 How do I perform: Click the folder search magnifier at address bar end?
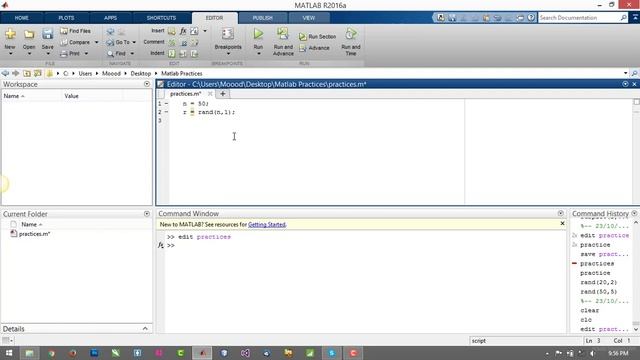coord(635,73)
